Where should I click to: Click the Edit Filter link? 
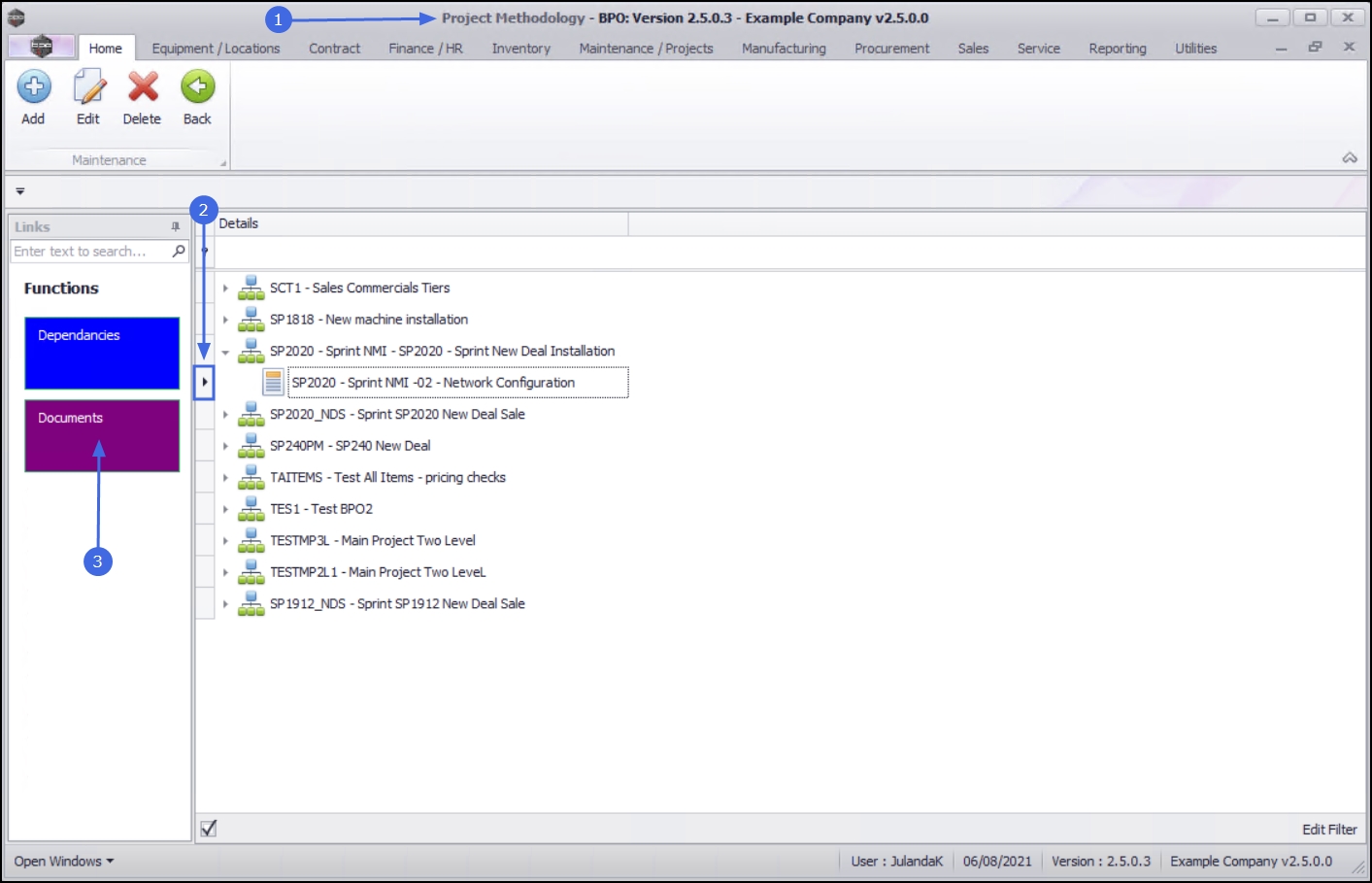click(1329, 830)
